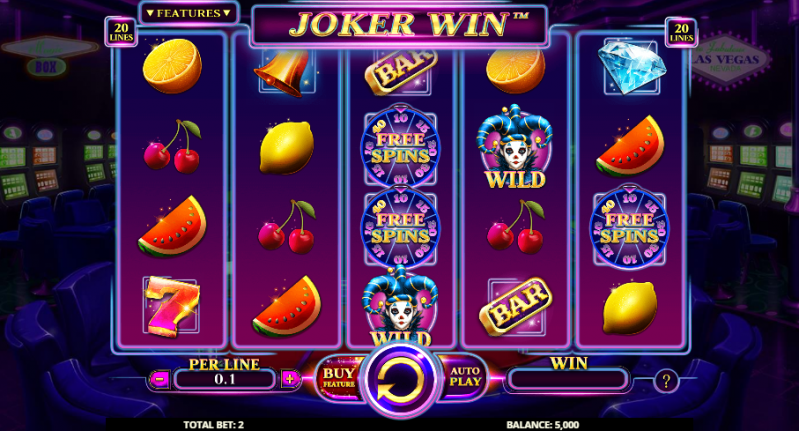Click the BAR symbol on reel four
Image resolution: width=799 pixels, height=431 pixels.
516,306
